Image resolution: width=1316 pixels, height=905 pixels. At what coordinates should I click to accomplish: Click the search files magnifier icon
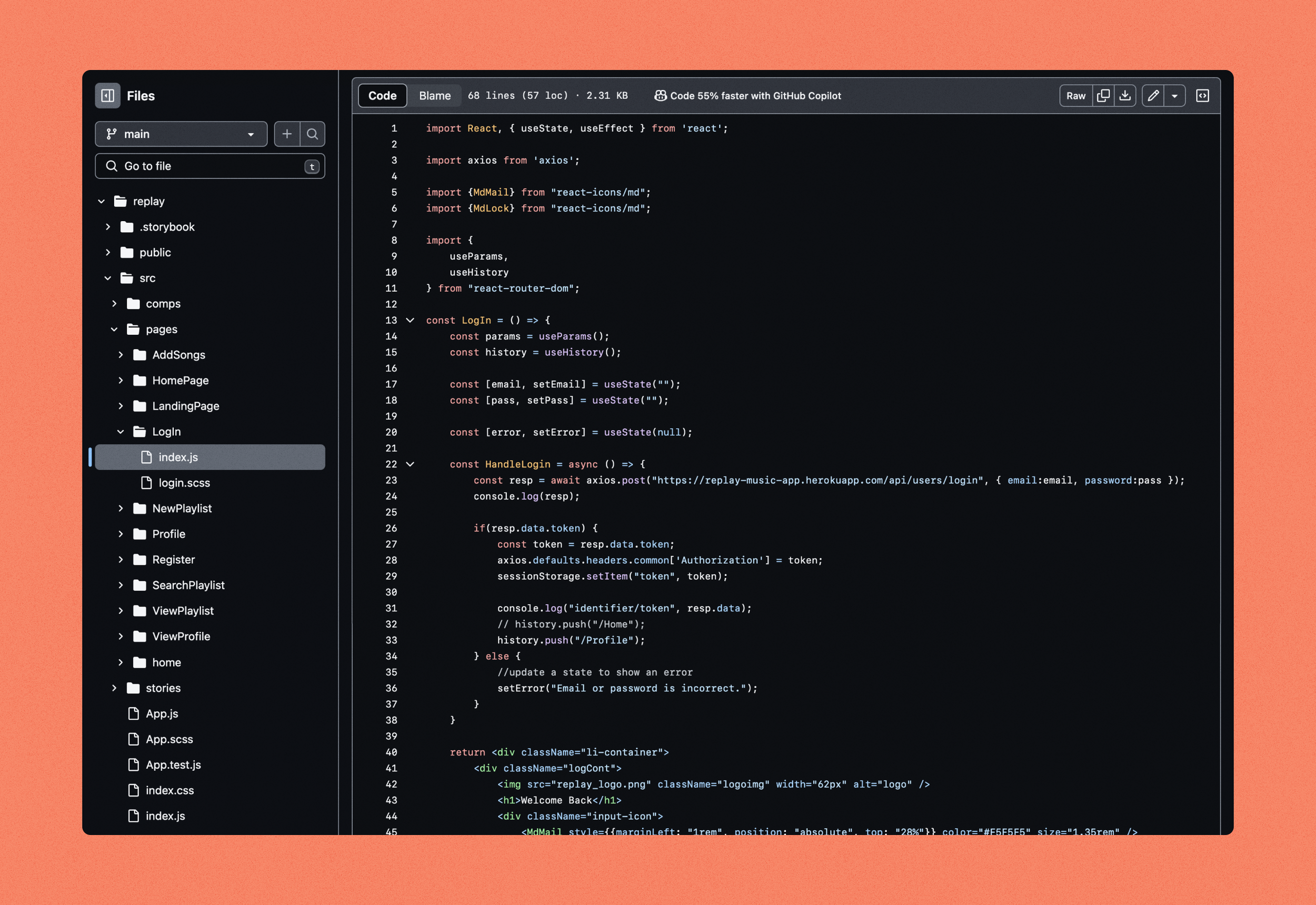click(x=312, y=134)
